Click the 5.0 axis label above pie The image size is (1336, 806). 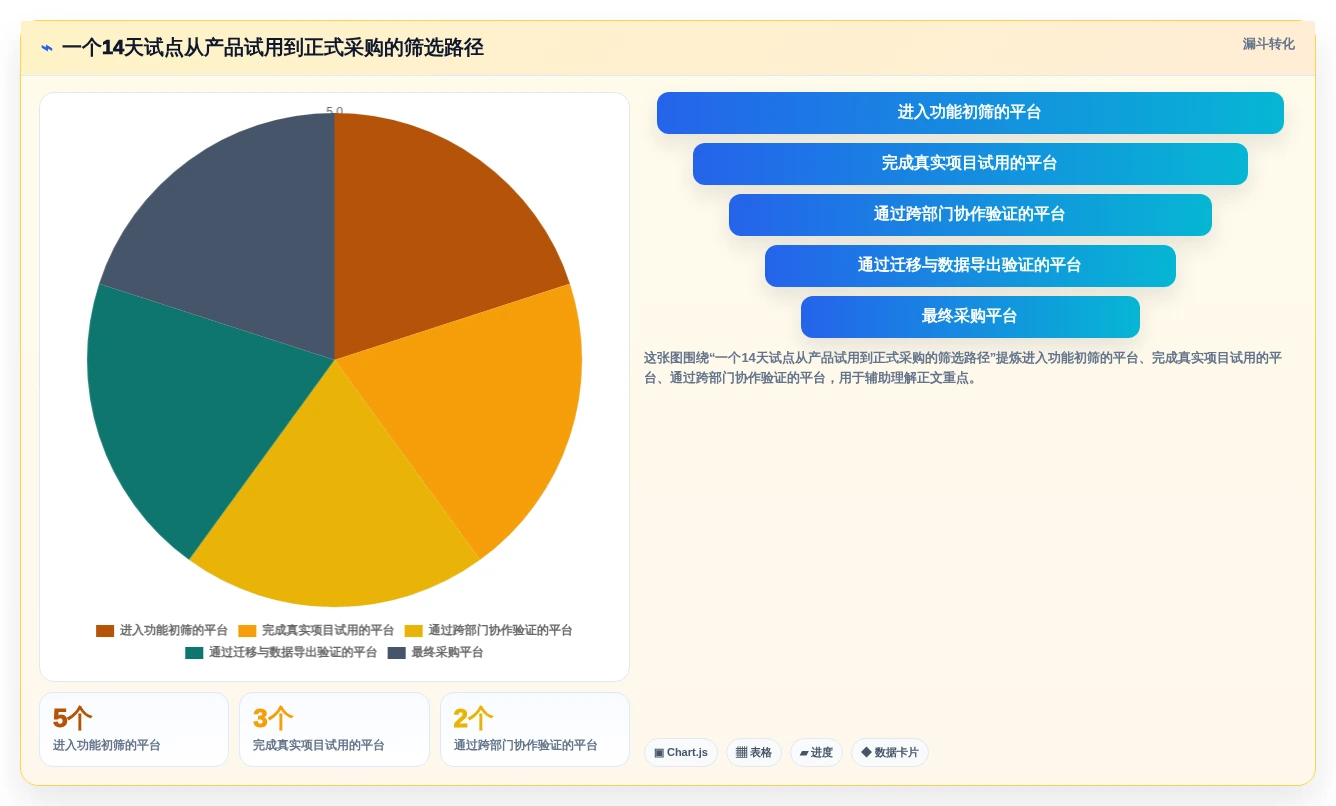point(334,111)
